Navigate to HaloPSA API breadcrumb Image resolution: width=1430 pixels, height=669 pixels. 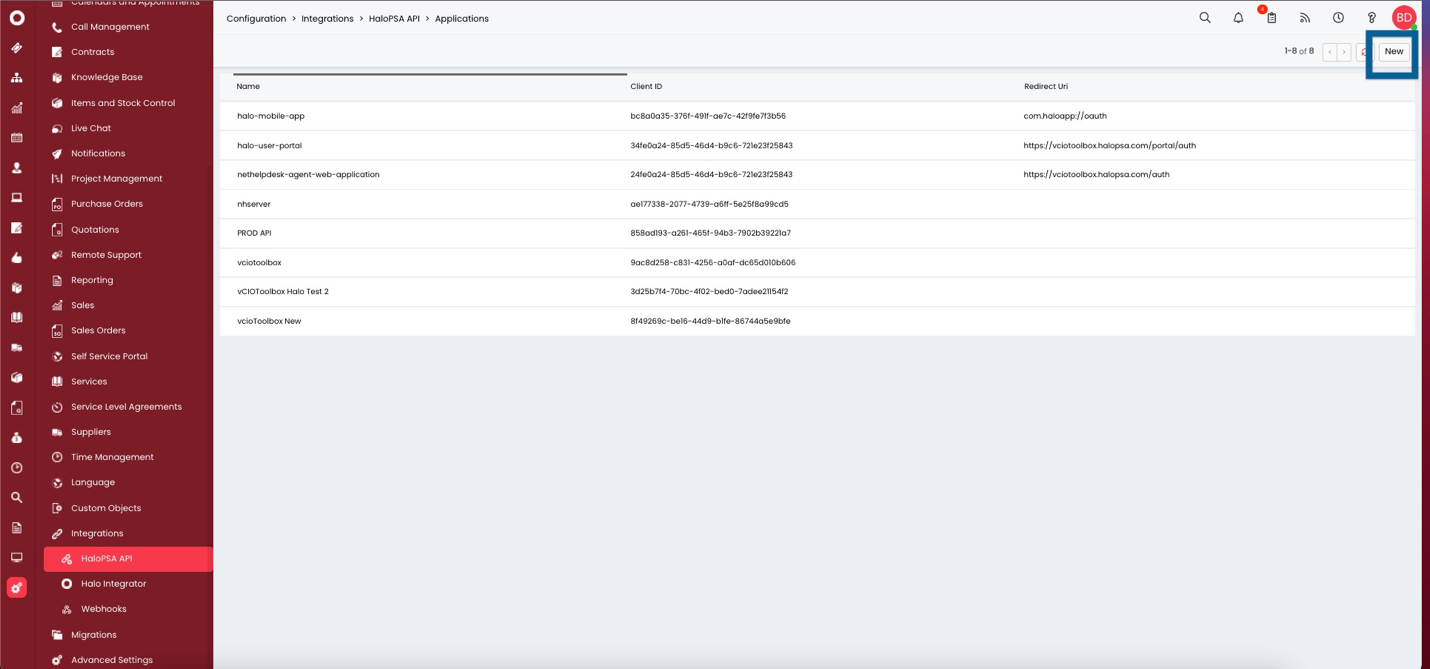point(394,19)
